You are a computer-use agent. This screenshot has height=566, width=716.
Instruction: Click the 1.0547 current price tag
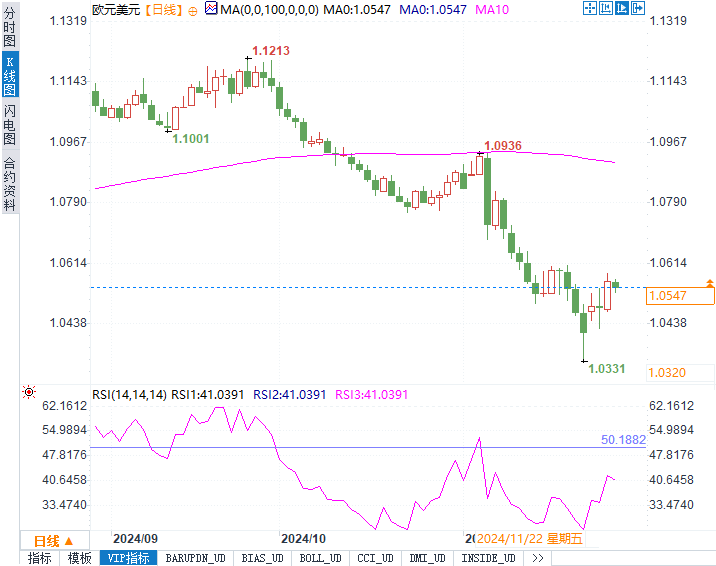680,296
